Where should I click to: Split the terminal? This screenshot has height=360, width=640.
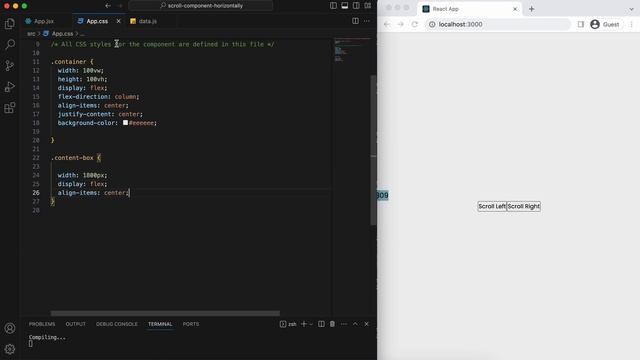click(321, 324)
